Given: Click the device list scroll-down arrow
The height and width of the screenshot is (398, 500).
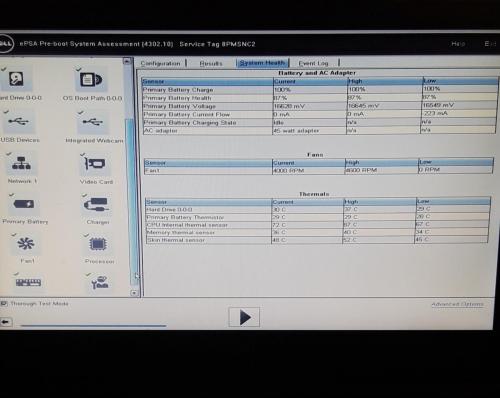Looking at the screenshot, I should coord(134,293).
